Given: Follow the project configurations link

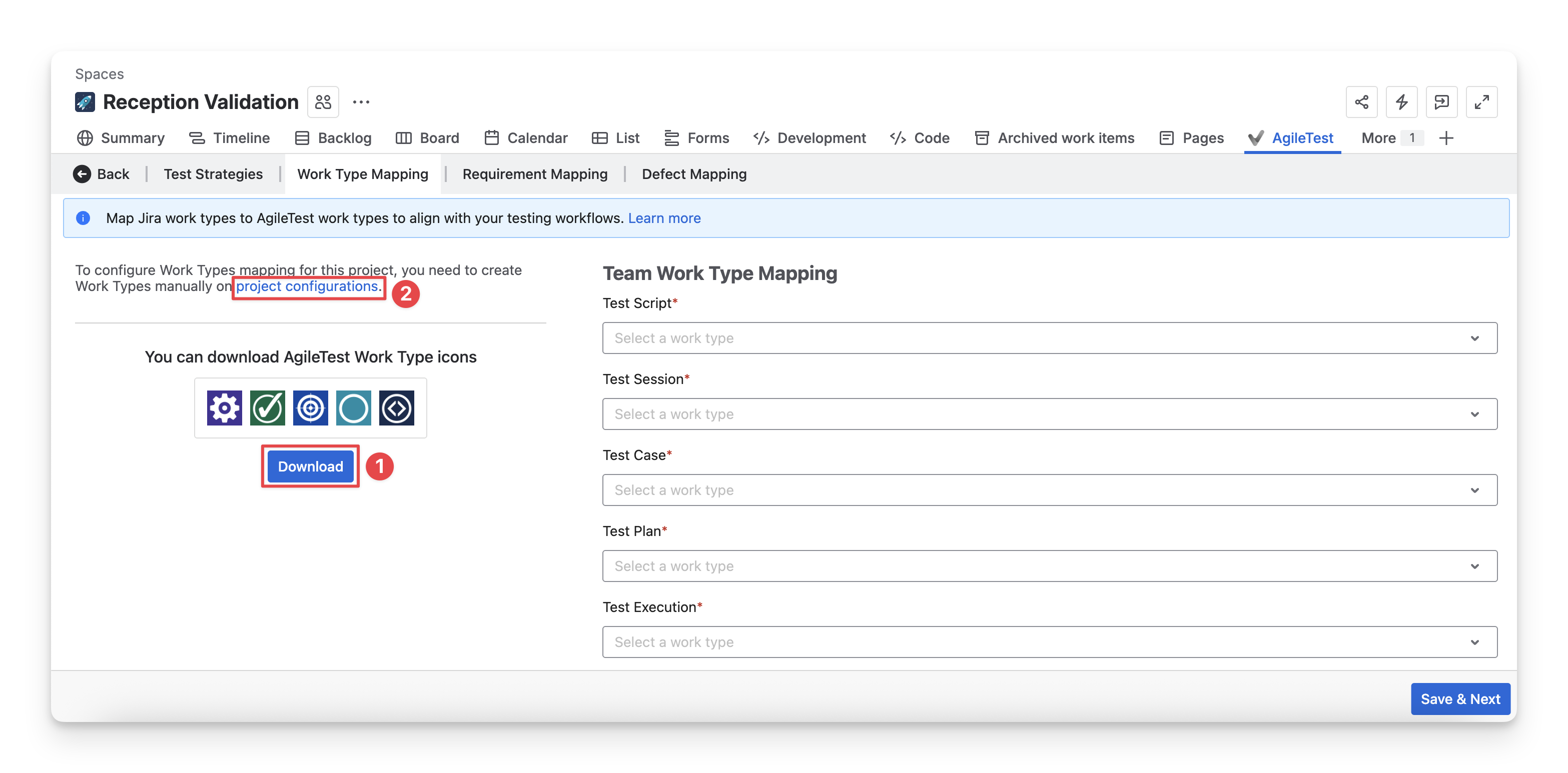Looking at the screenshot, I should pyautogui.click(x=307, y=286).
